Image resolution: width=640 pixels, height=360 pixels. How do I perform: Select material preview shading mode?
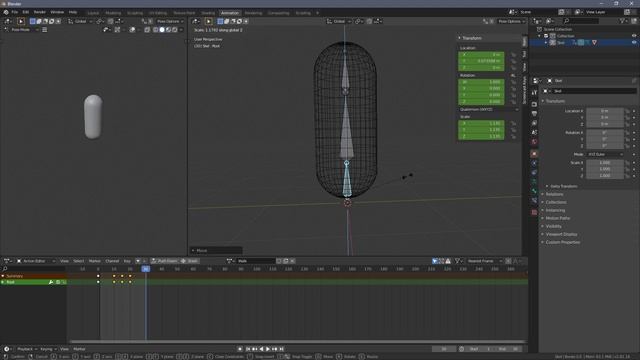[169, 30]
